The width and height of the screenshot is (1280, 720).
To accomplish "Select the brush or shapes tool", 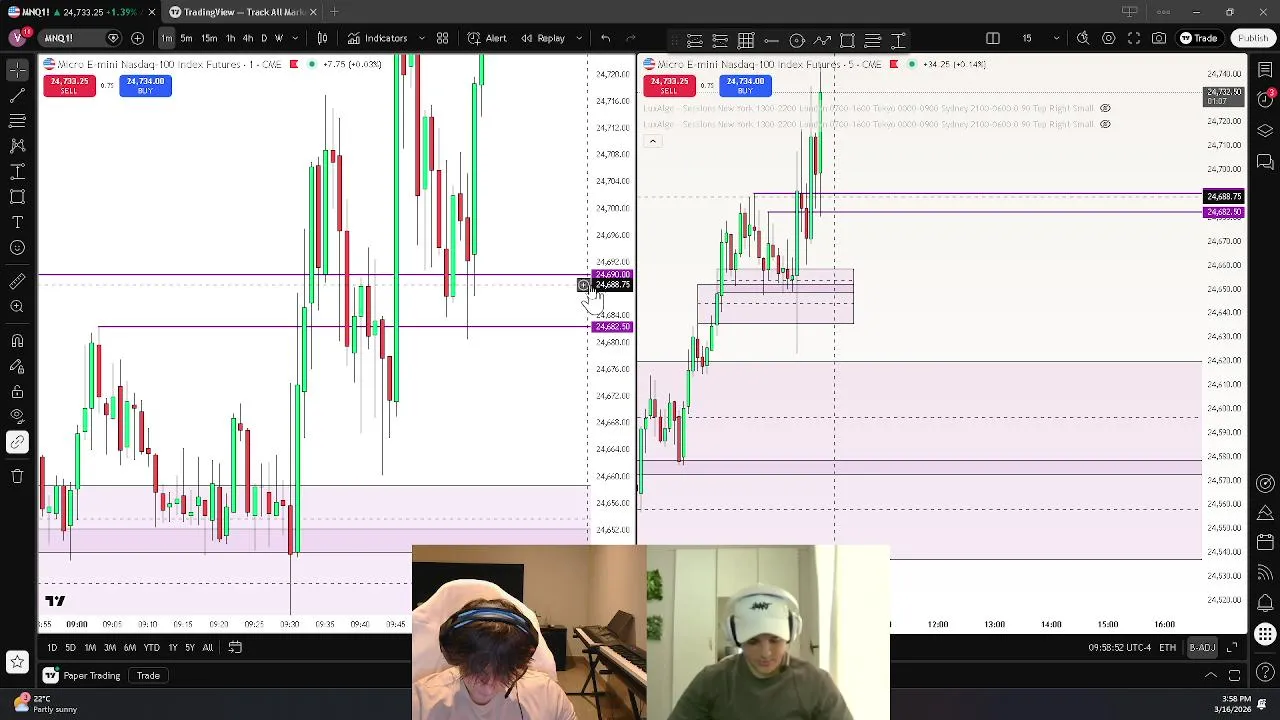I will point(17,196).
